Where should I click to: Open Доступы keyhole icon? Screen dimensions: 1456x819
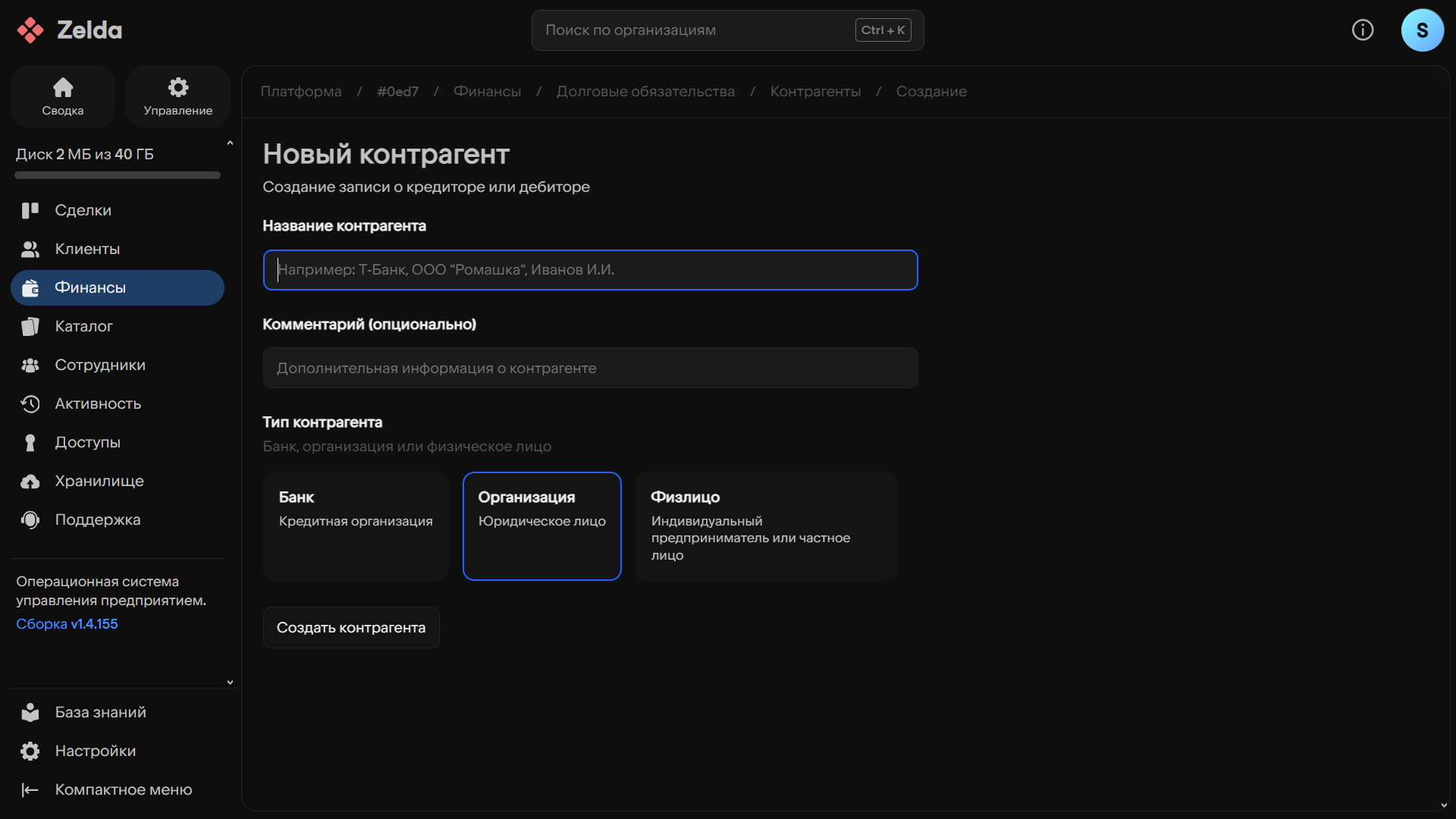[30, 443]
